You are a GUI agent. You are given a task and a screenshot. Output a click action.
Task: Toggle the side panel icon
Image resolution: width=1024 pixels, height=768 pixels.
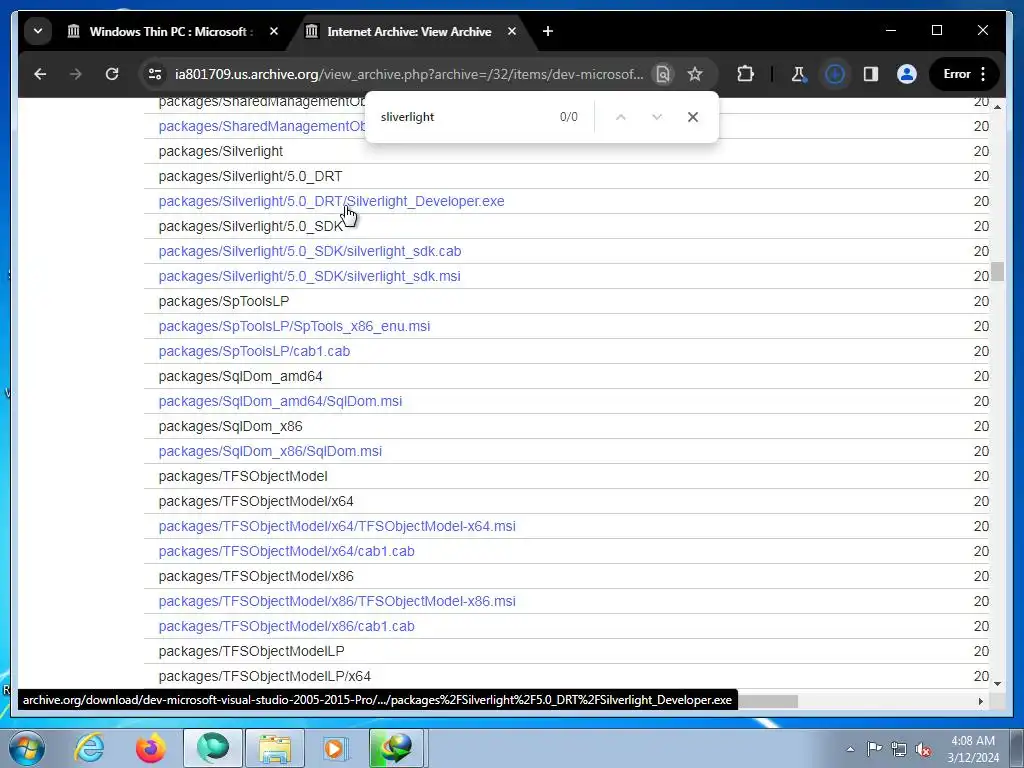pyautogui.click(x=871, y=74)
